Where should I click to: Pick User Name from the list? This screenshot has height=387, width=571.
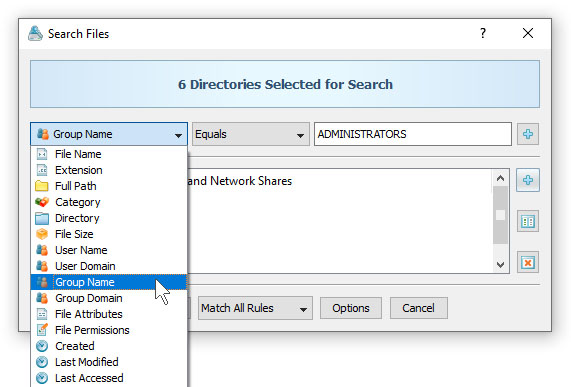click(x=109, y=250)
